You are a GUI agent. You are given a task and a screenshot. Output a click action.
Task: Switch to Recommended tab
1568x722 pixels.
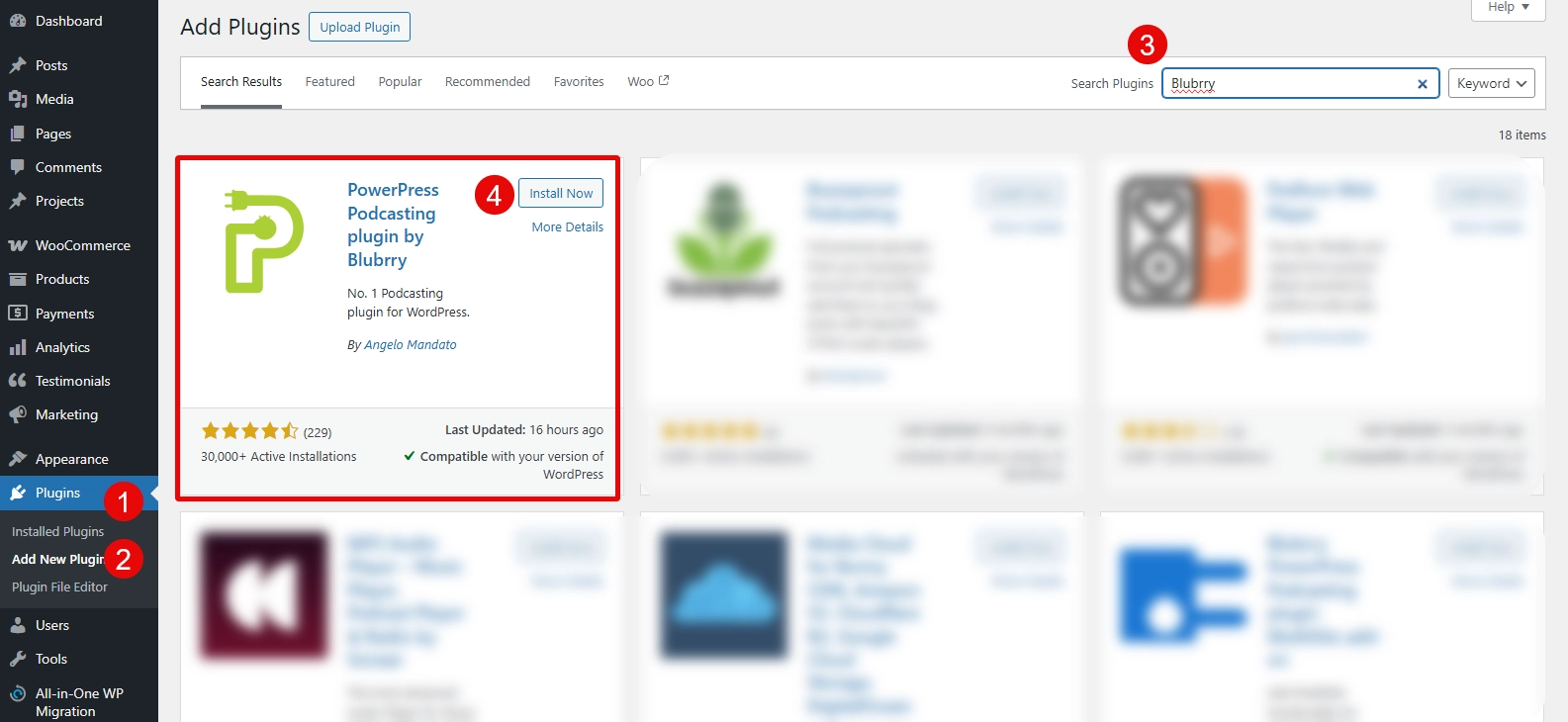pos(488,81)
